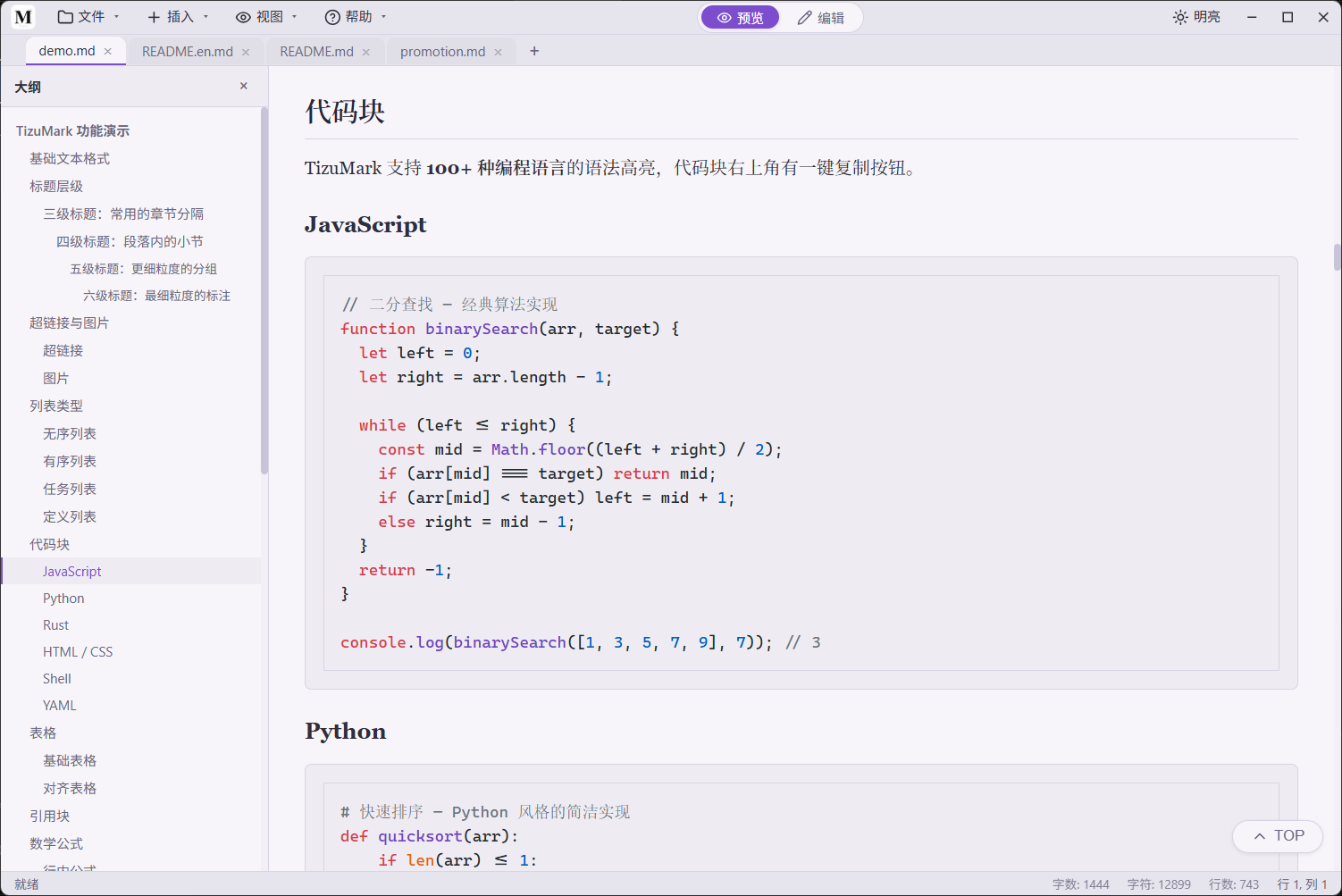
Task: Click the outline panel scrollbar
Action: (x=264, y=290)
